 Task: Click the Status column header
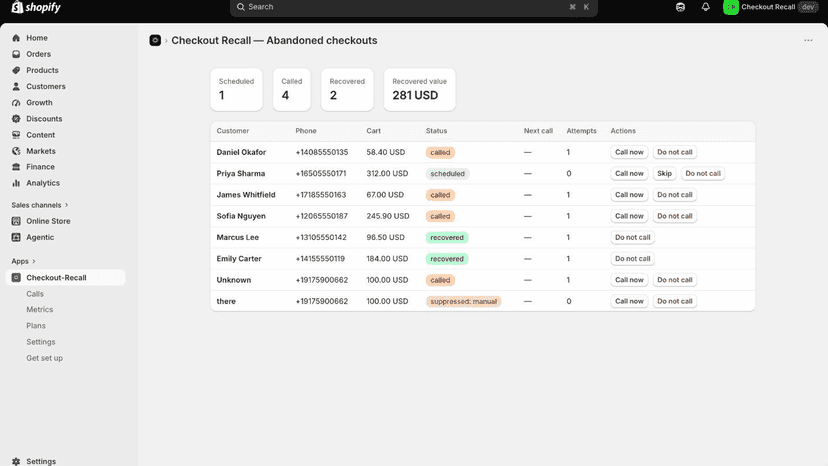click(x=436, y=131)
